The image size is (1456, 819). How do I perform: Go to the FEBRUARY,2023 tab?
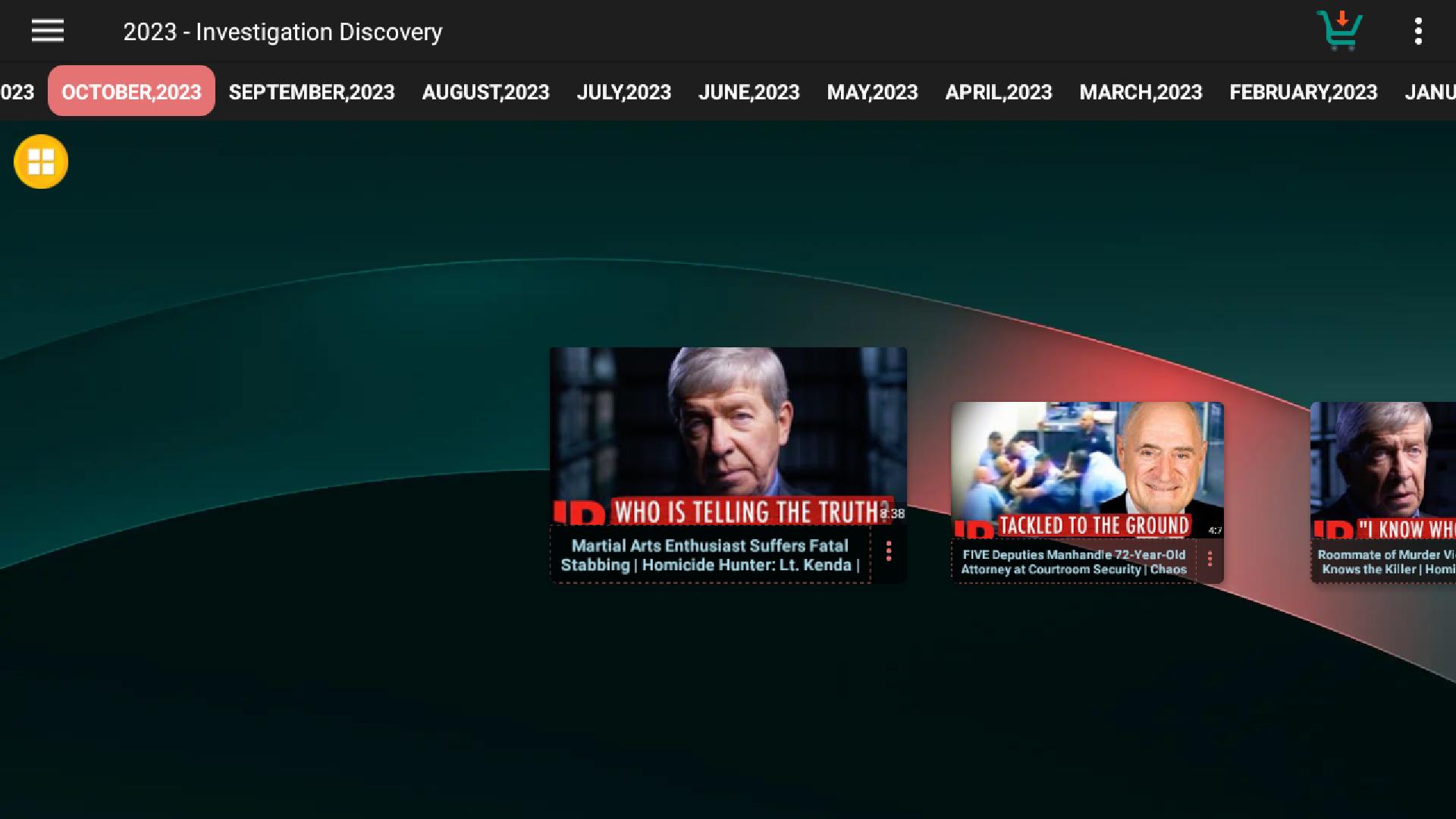pyautogui.click(x=1303, y=92)
